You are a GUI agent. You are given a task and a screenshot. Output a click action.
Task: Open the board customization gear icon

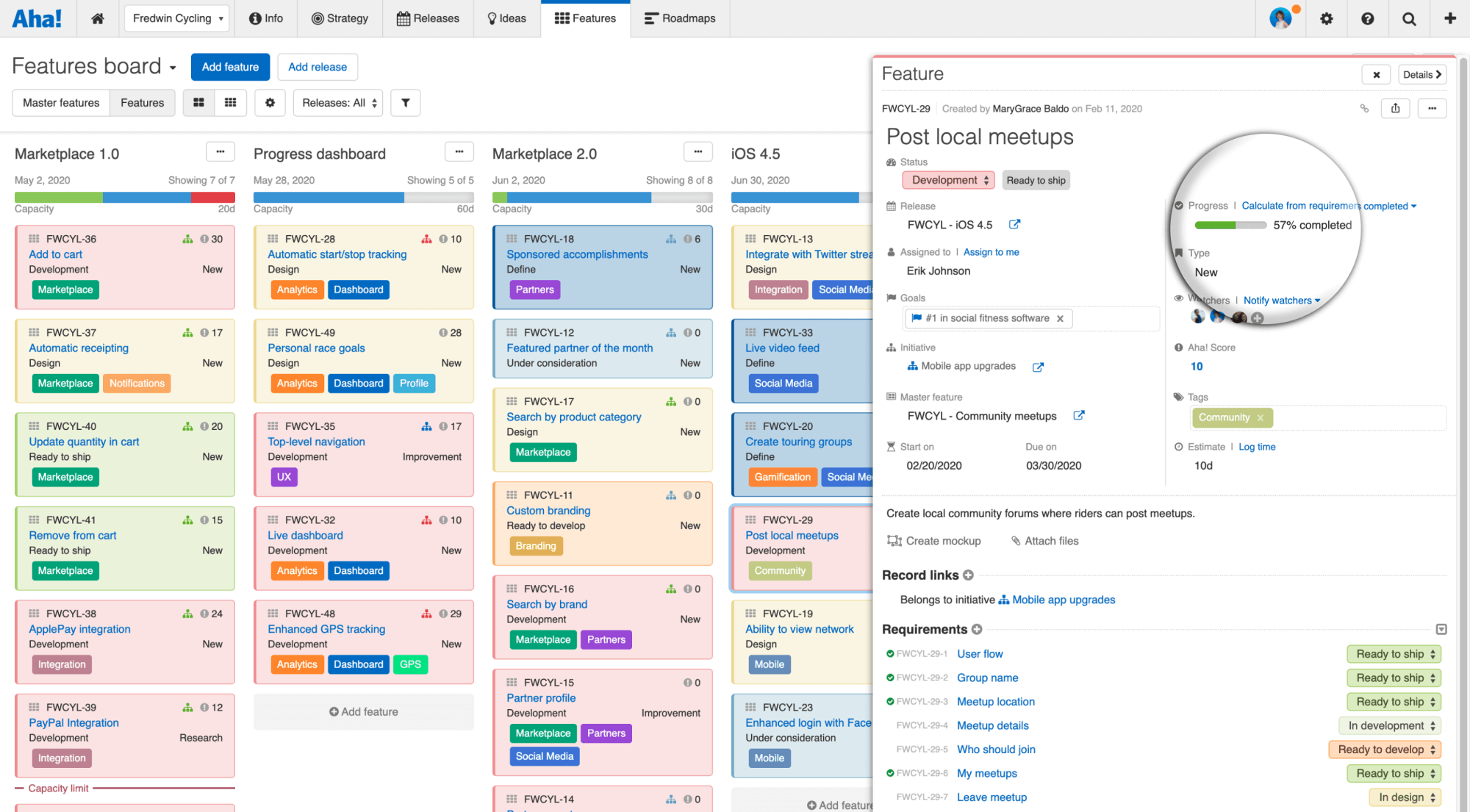tap(270, 103)
